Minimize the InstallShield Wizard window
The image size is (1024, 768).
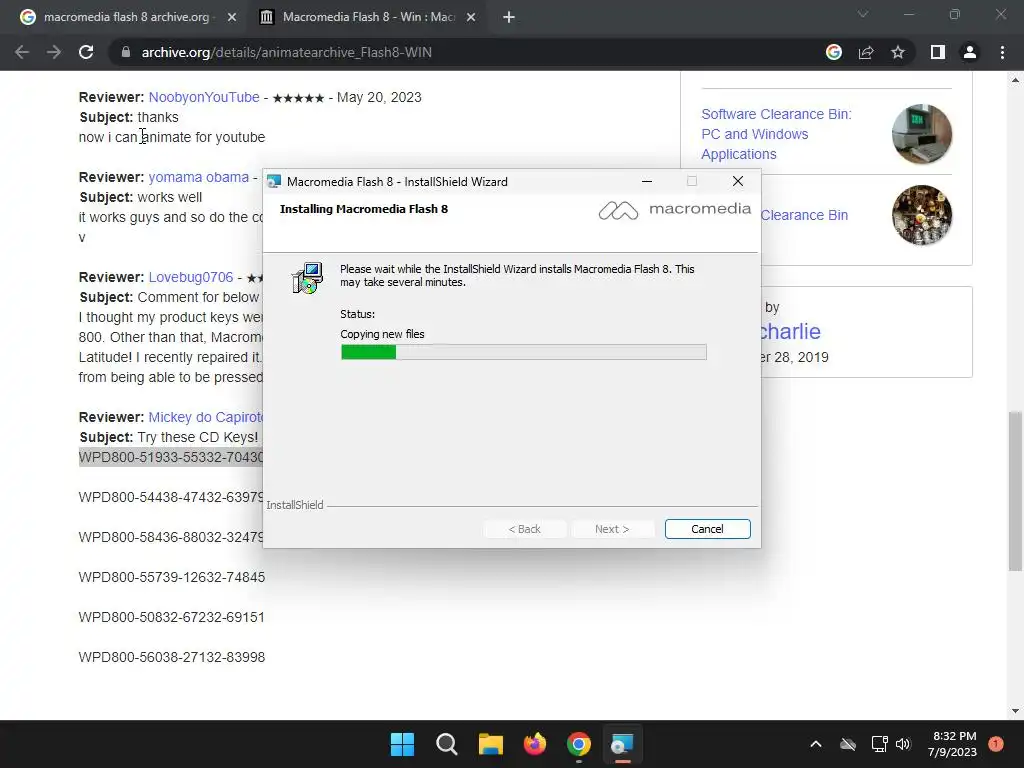pos(647,182)
